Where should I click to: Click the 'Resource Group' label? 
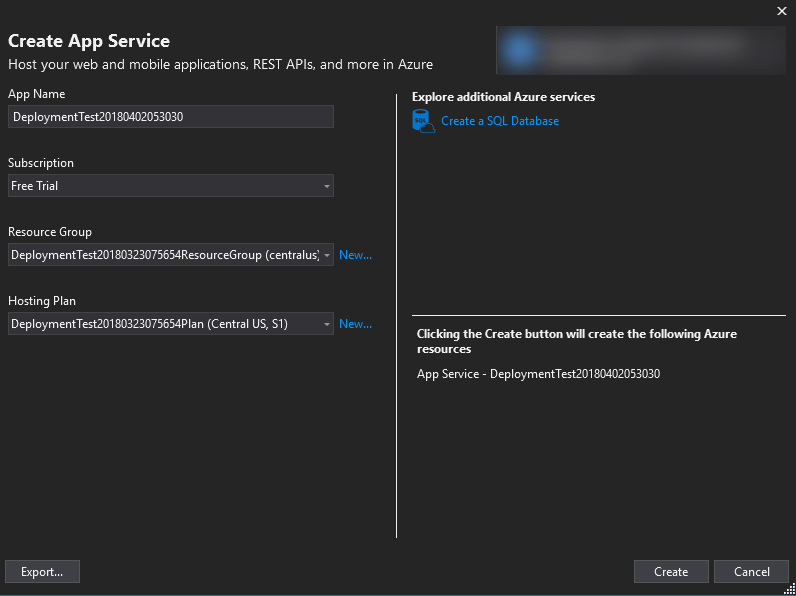(50, 232)
